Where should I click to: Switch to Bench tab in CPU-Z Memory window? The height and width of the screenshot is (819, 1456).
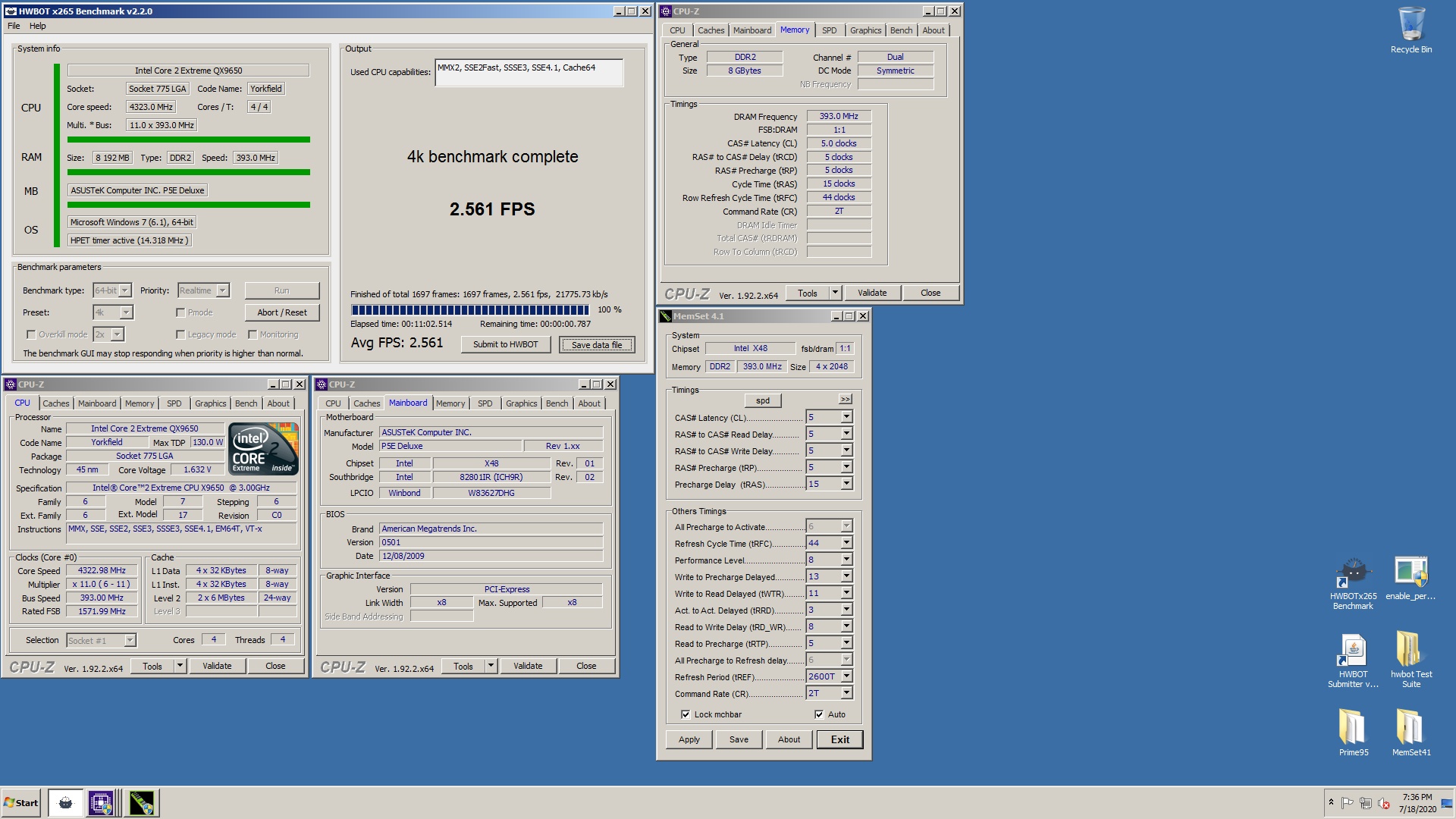coord(901,30)
